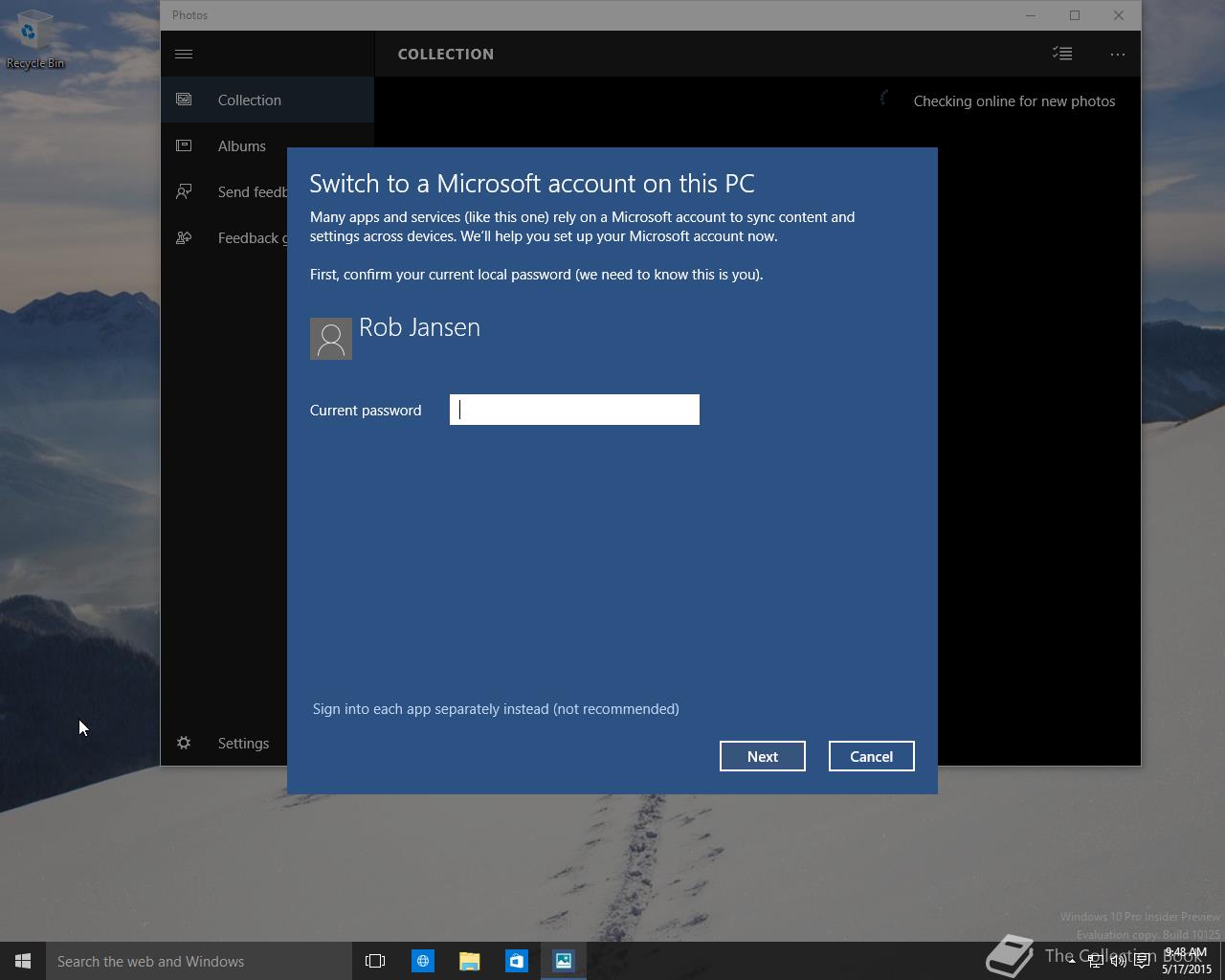Click the volume speaker tray icon

click(1118, 961)
